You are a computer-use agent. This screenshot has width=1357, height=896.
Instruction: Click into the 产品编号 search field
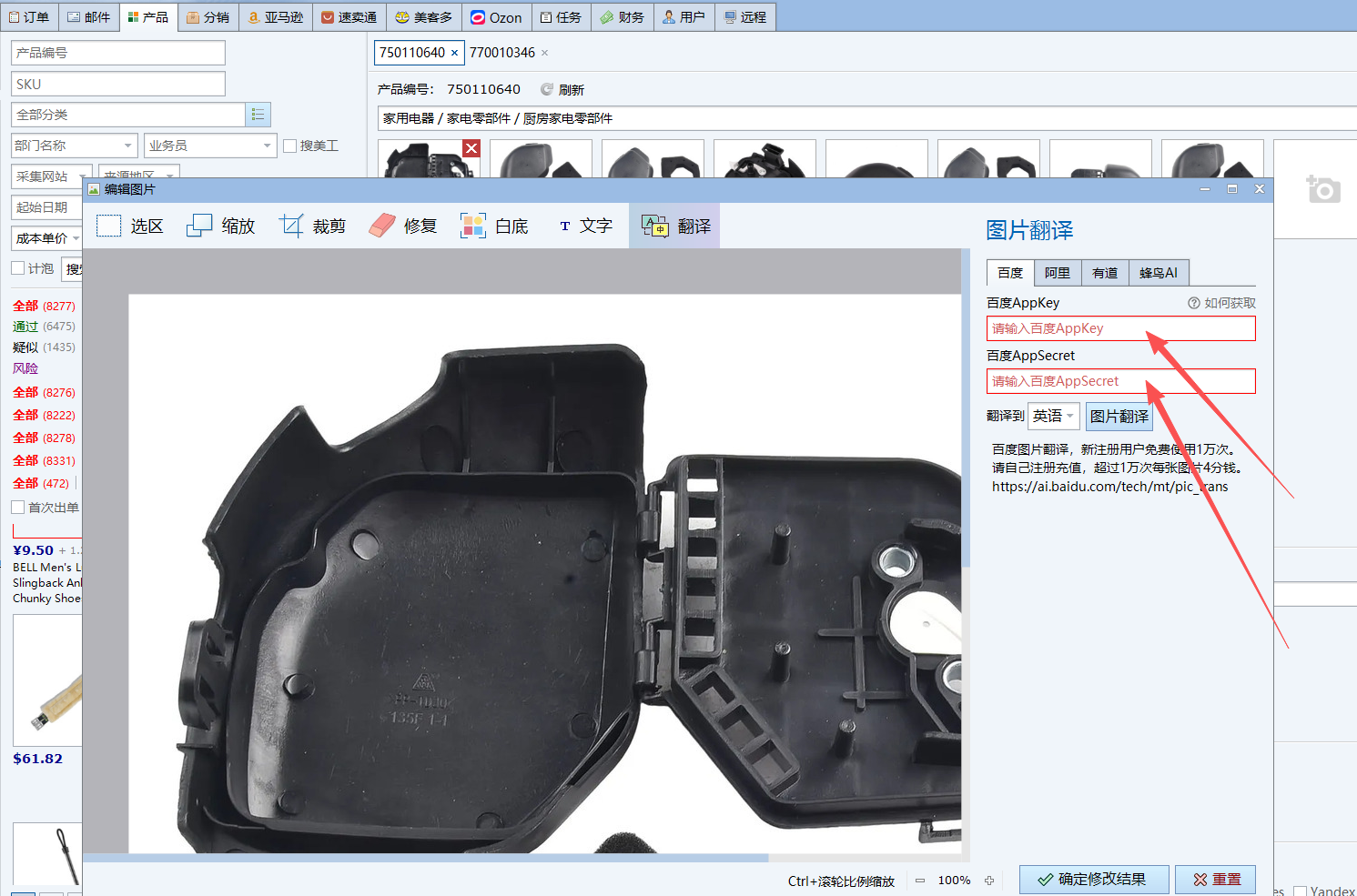click(118, 53)
